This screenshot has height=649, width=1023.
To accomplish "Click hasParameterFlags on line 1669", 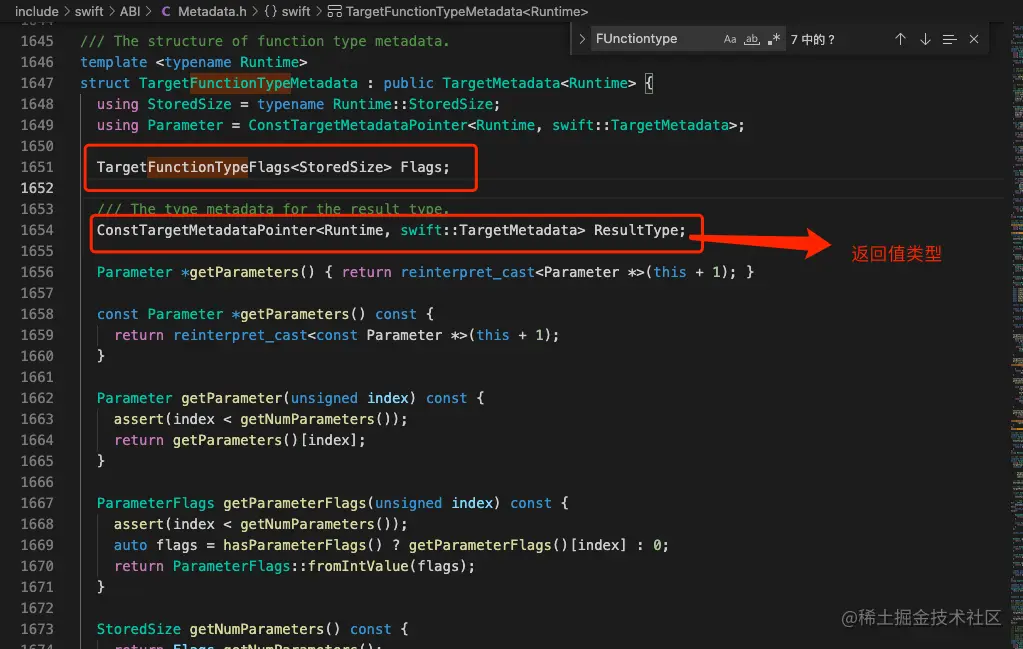I will pos(294,545).
